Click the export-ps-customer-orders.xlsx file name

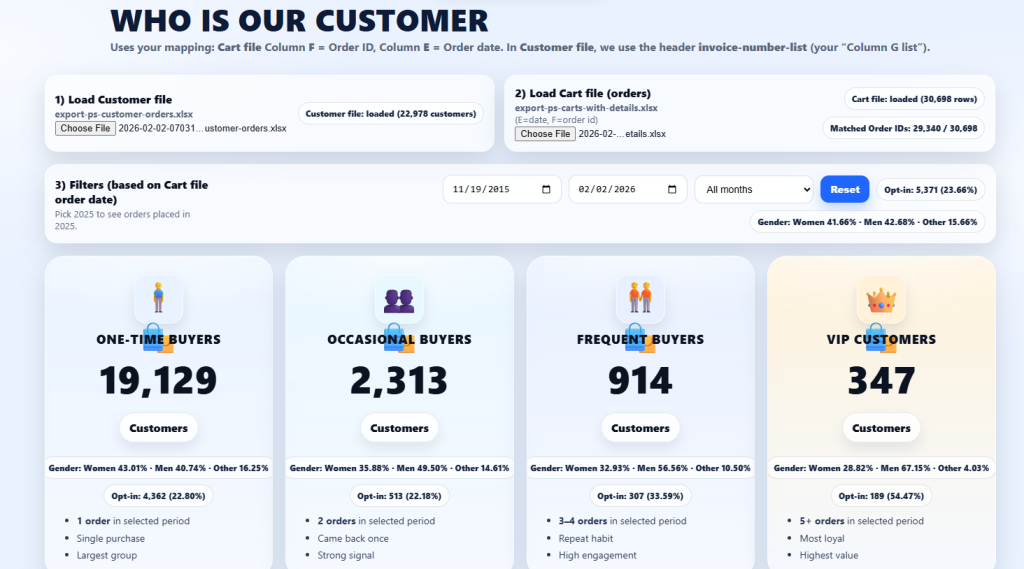coord(123,114)
